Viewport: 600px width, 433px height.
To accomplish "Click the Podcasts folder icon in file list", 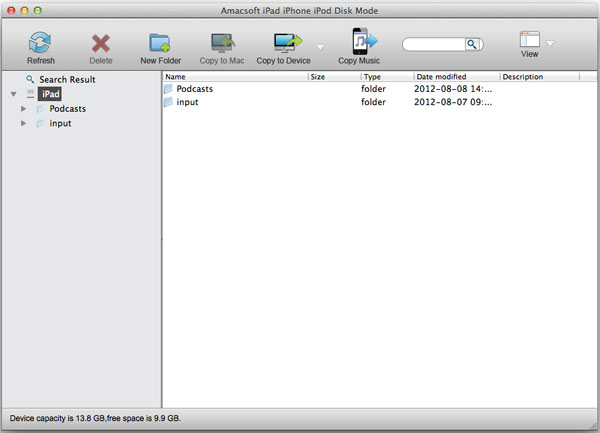I will 168,89.
